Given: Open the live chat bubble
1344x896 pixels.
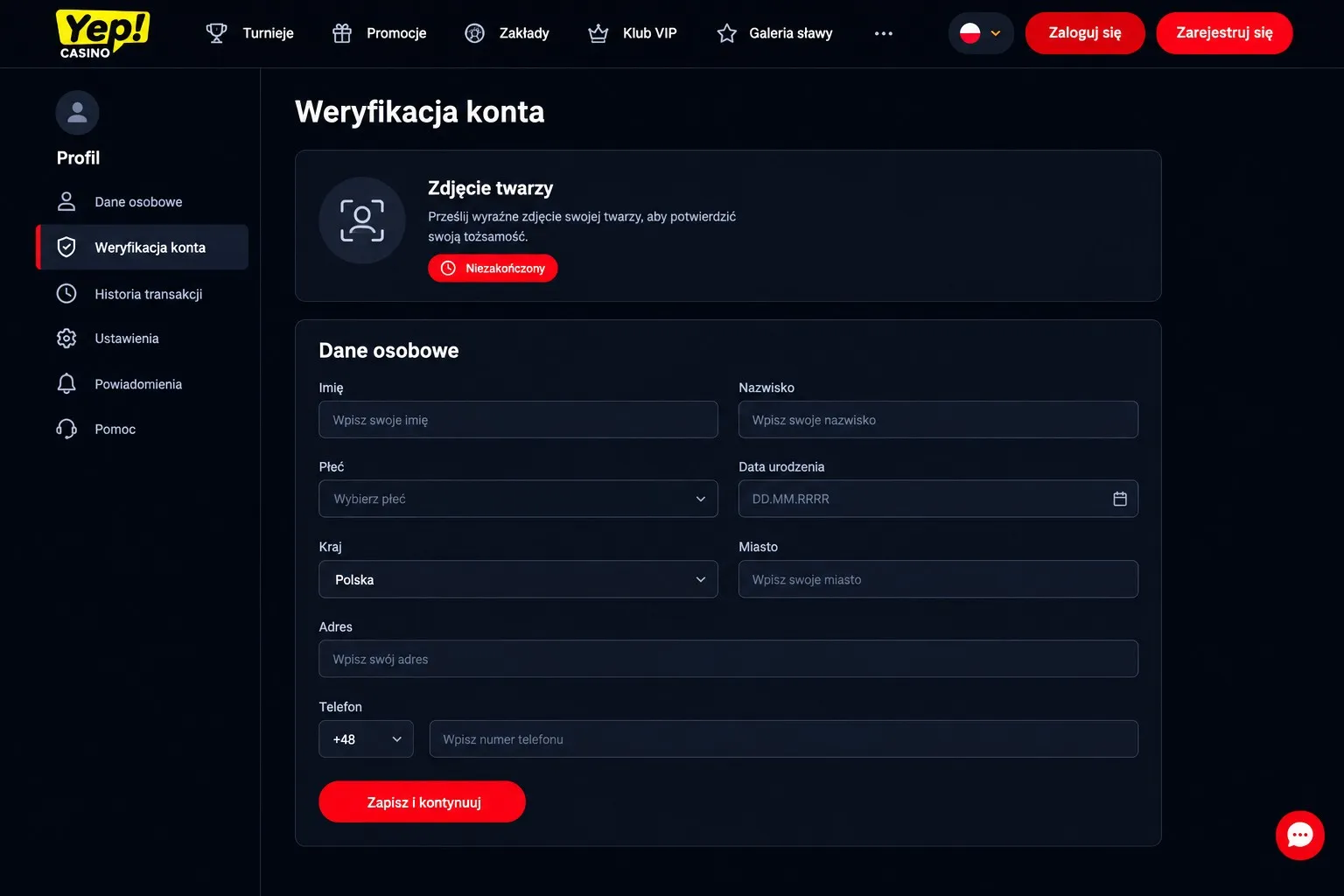Looking at the screenshot, I should tap(1300, 836).
